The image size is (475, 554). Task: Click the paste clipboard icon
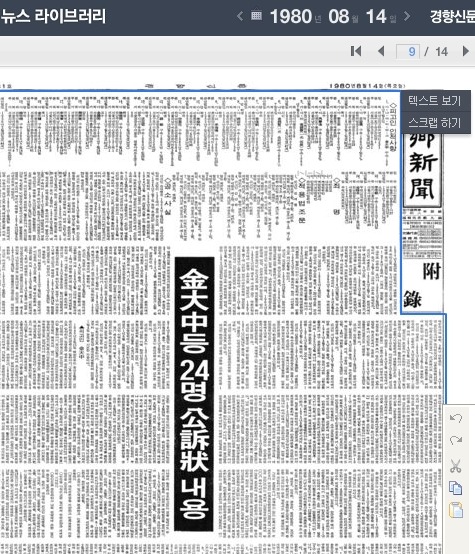point(456,510)
